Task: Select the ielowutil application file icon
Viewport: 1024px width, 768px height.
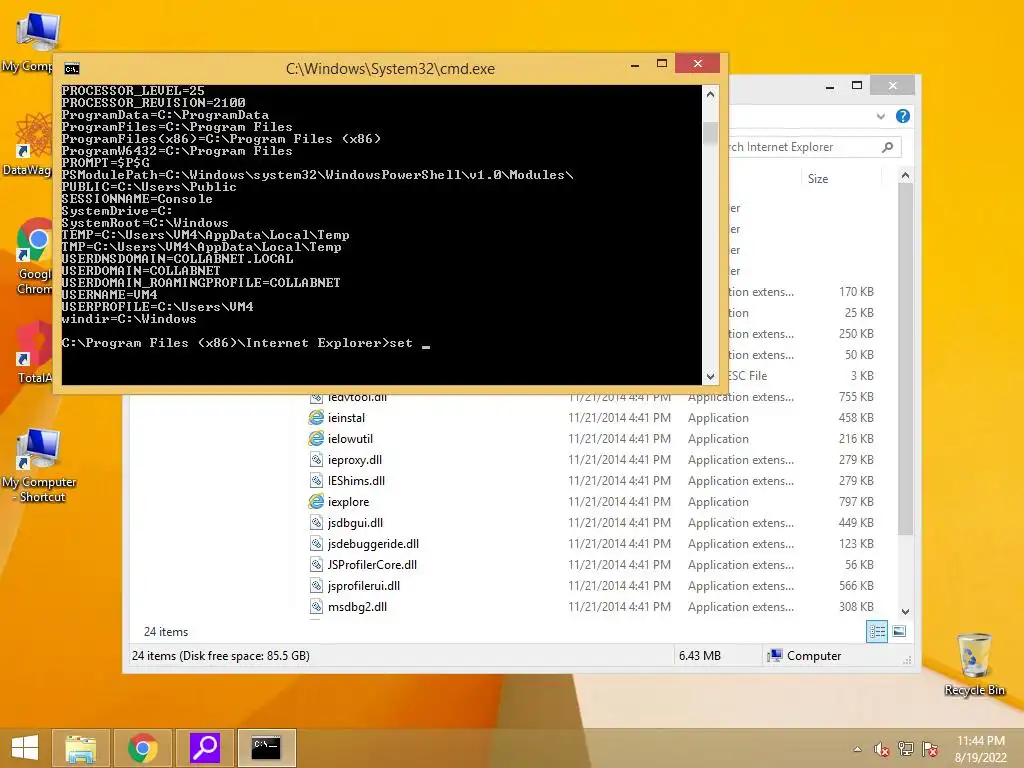Action: pos(316,438)
